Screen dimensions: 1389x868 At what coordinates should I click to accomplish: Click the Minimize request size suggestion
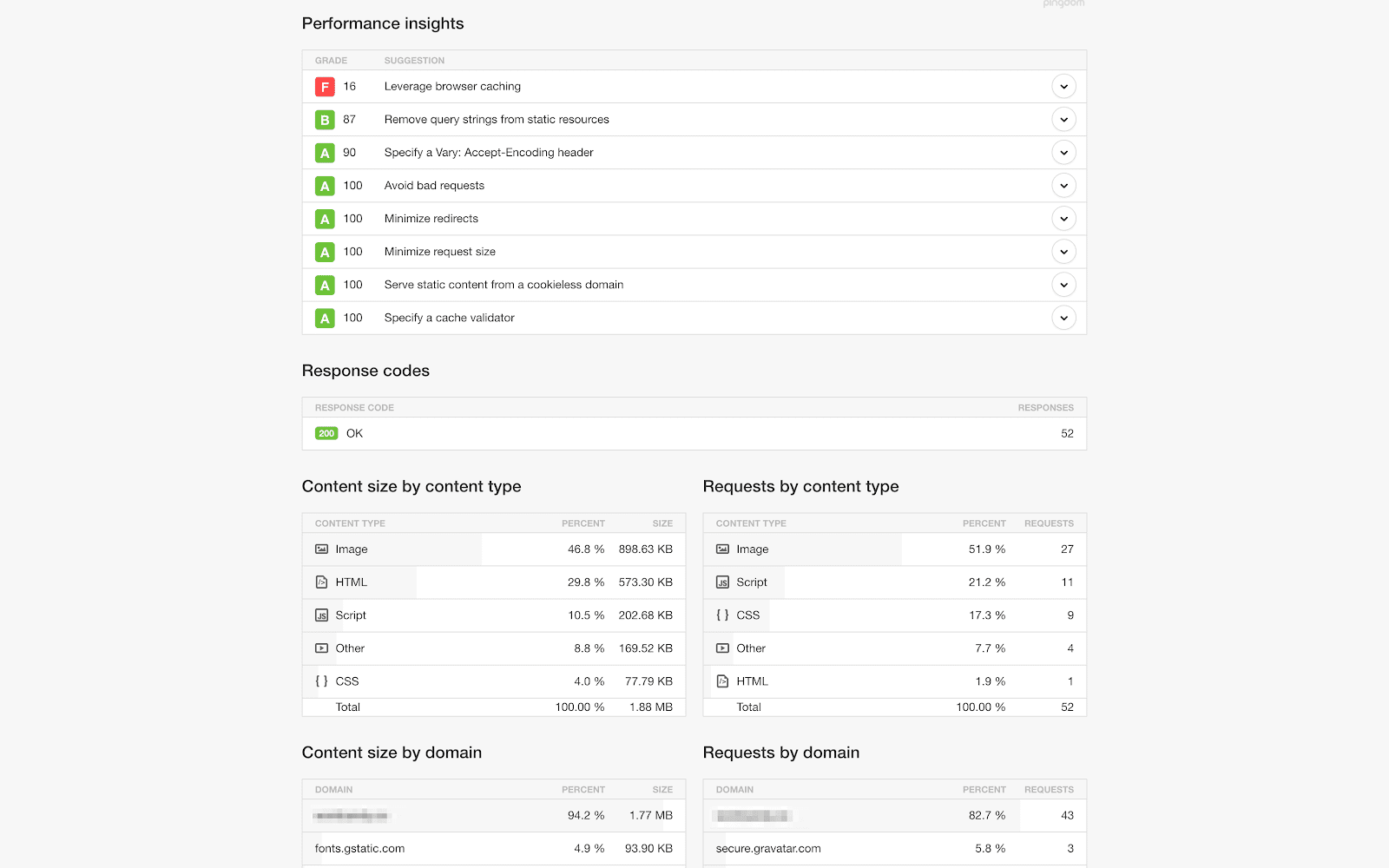point(440,252)
